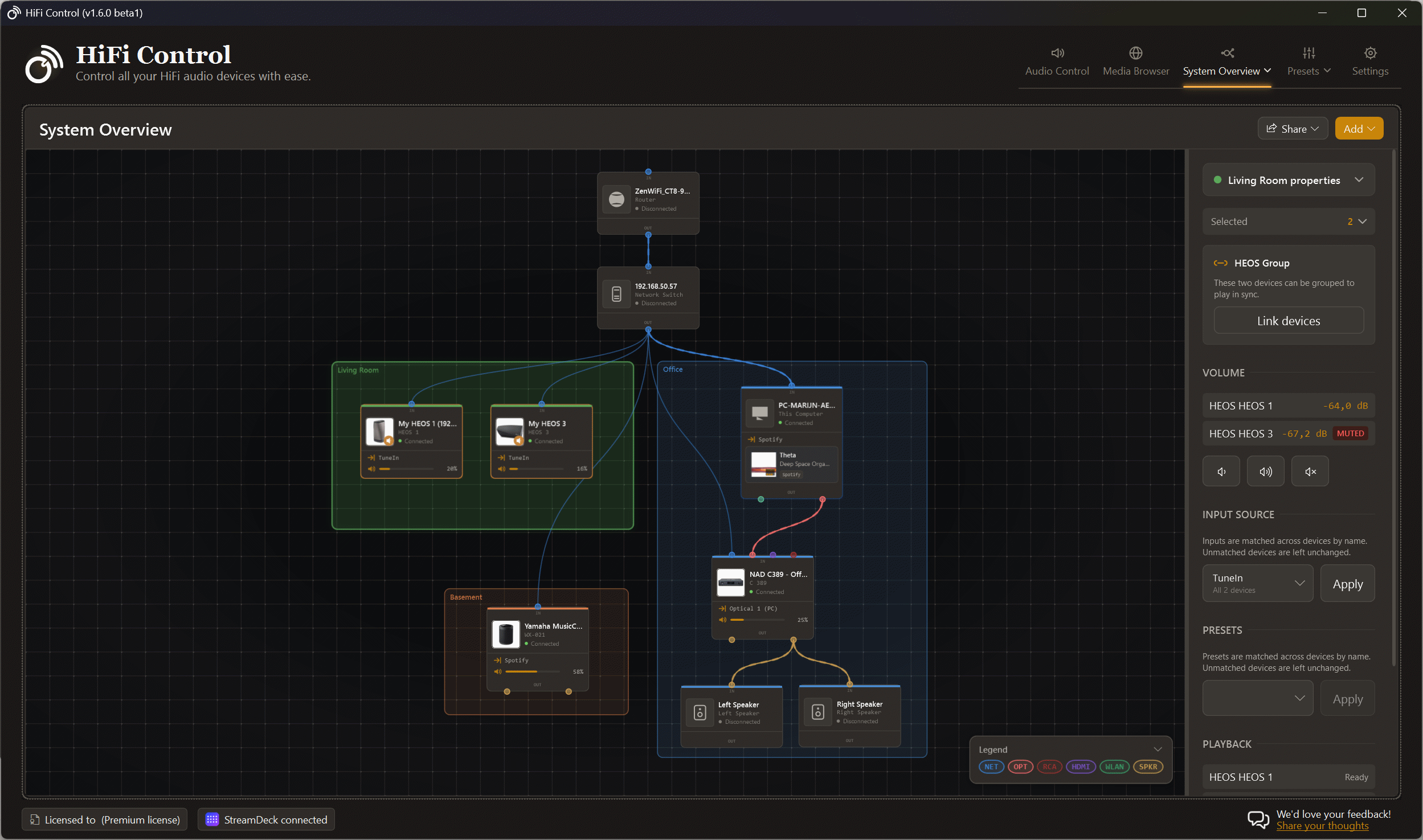Click the volume down icon button
Viewport: 1423px width, 840px height.
tap(1221, 472)
